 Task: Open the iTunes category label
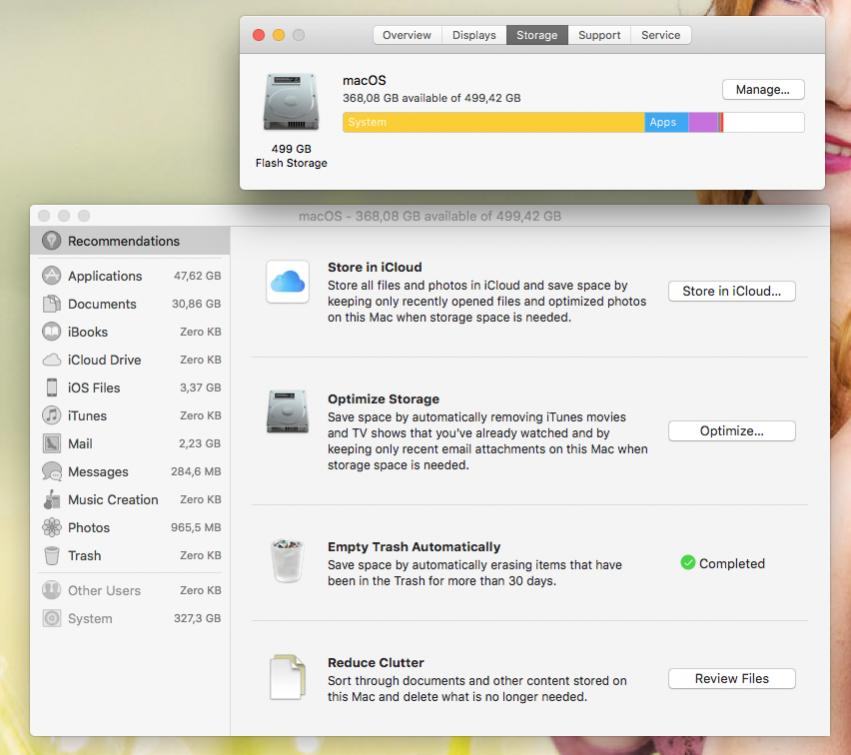(x=87, y=416)
